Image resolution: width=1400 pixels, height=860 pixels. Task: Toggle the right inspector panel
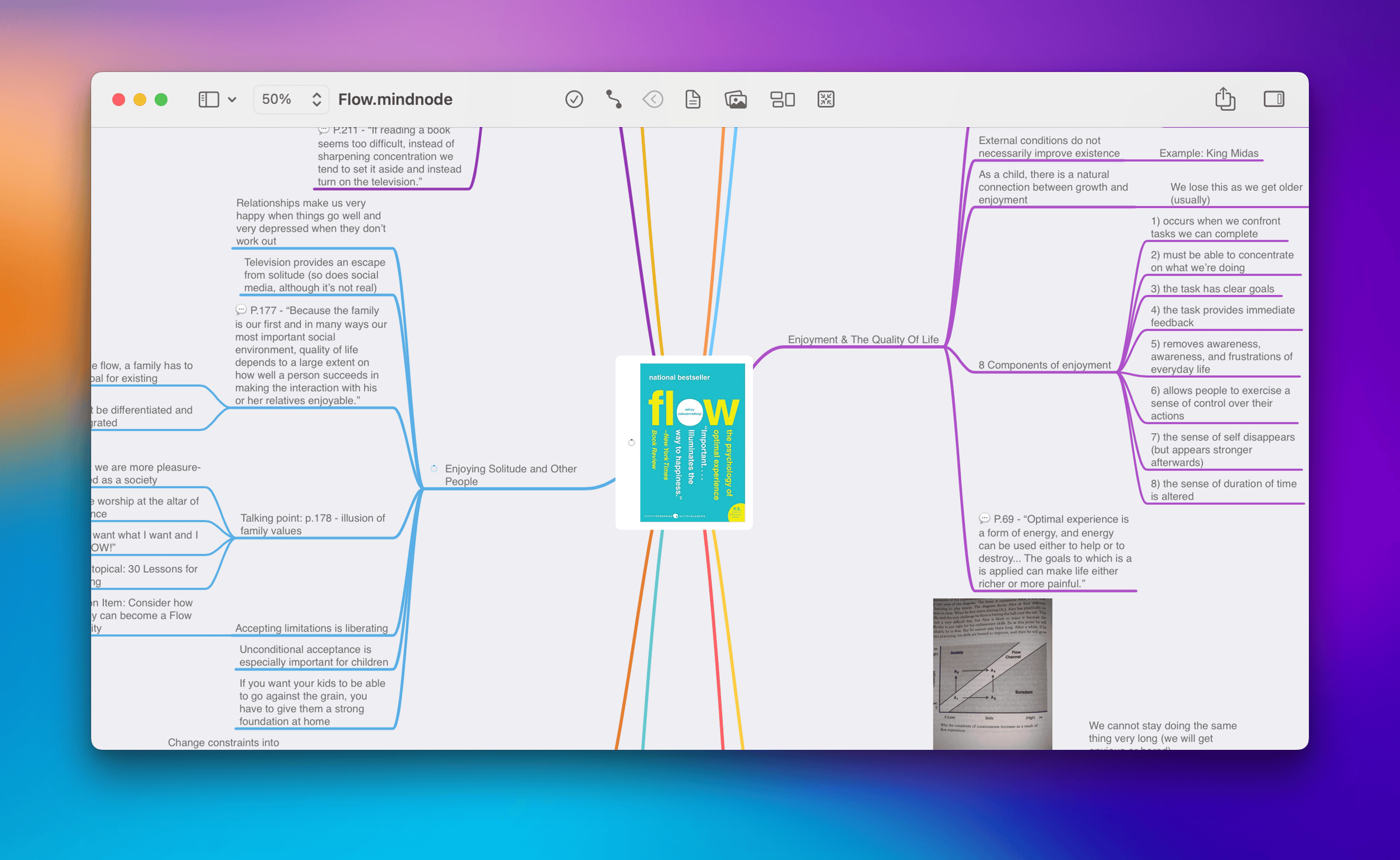[x=1274, y=99]
